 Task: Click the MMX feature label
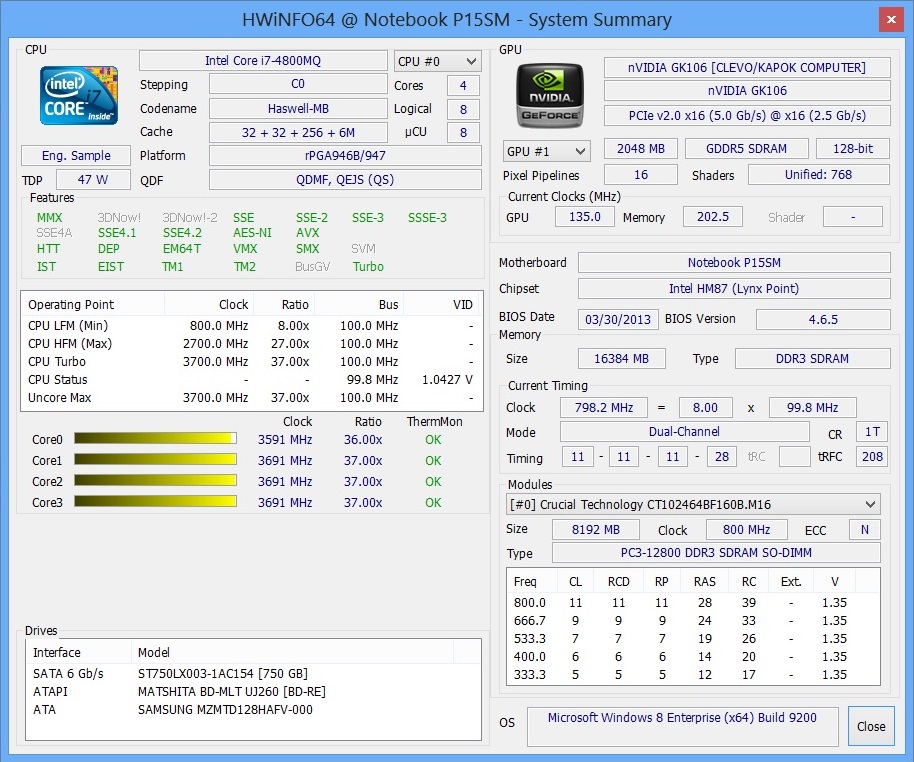point(50,217)
